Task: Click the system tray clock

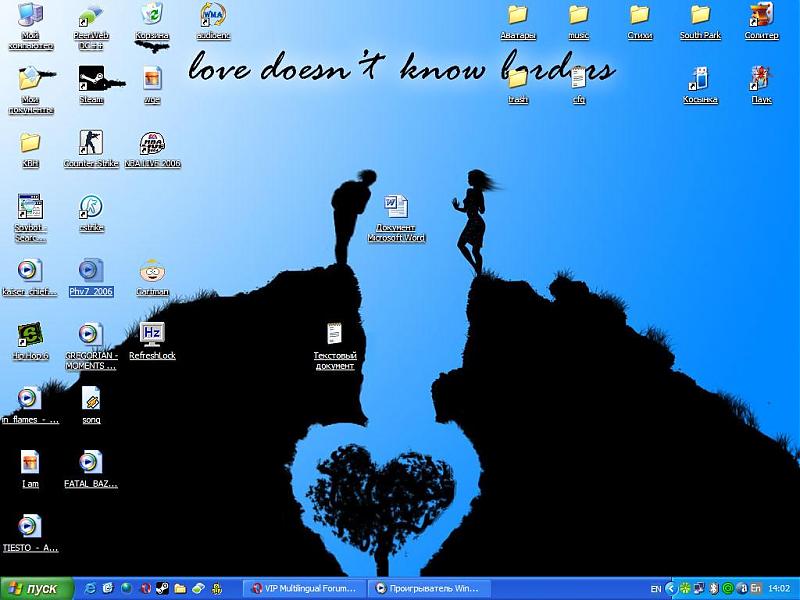Action: click(781, 588)
